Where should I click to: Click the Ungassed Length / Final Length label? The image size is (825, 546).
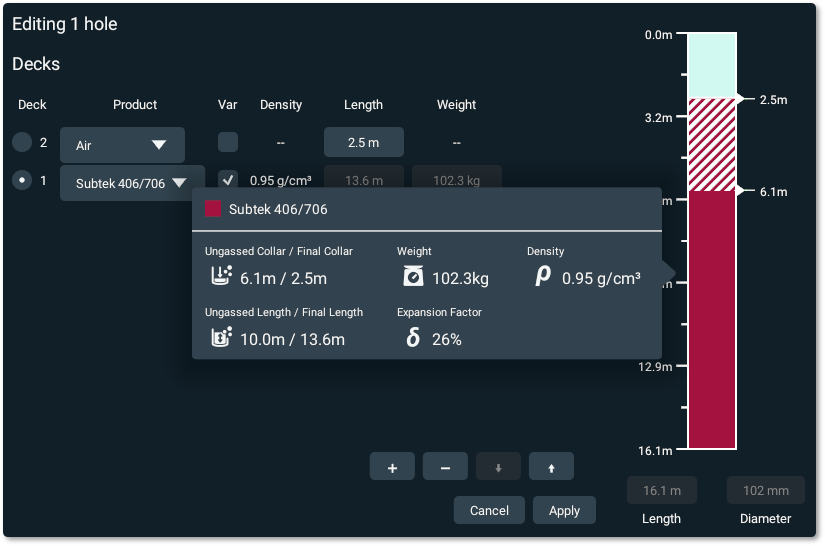click(284, 312)
